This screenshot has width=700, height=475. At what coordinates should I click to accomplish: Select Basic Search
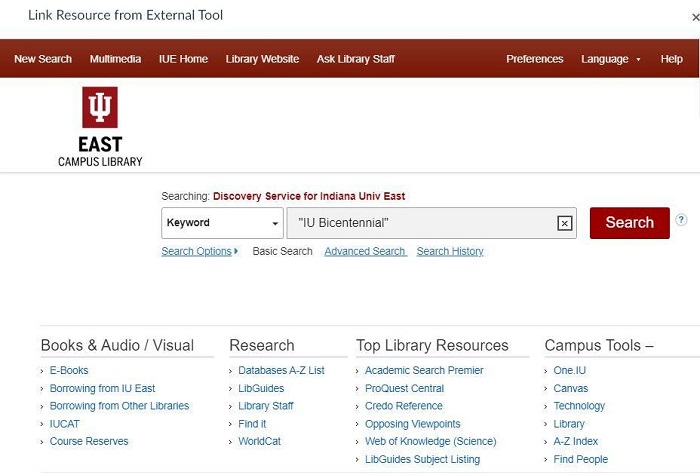(282, 251)
